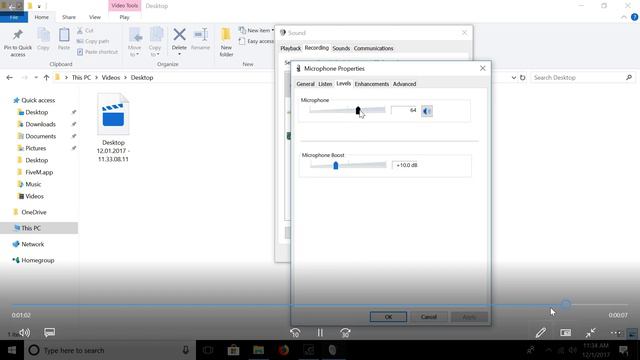Open the Enhancements tab

coord(371,84)
